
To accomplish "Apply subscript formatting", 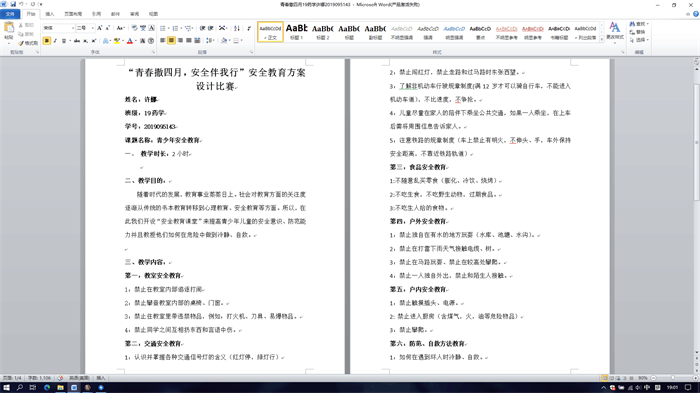I will pyautogui.click(x=85, y=41).
